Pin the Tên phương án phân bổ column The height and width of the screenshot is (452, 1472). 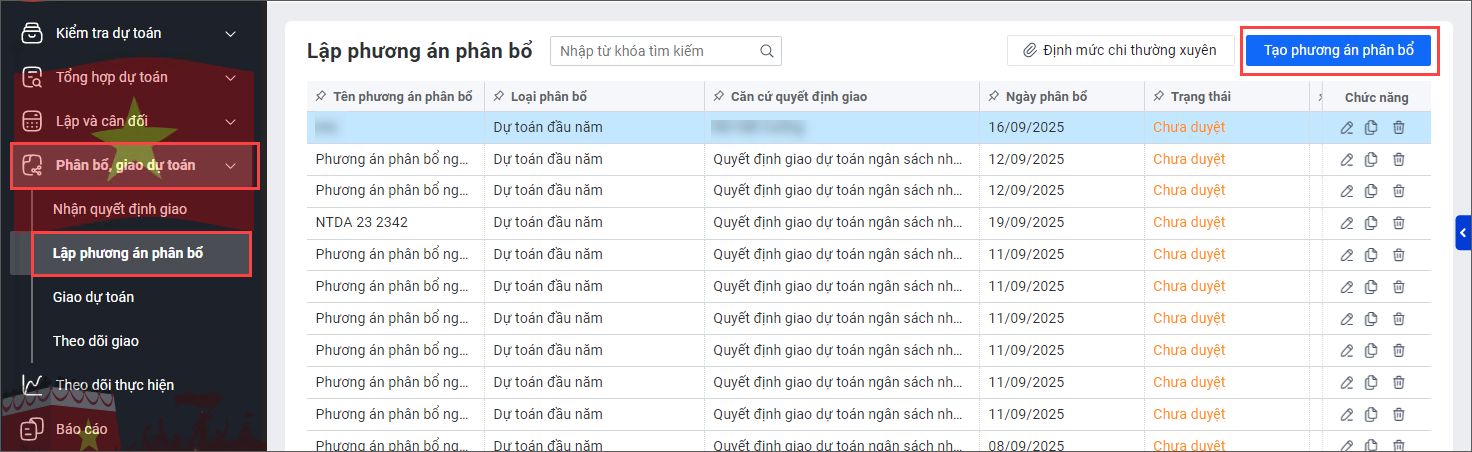coord(321,97)
